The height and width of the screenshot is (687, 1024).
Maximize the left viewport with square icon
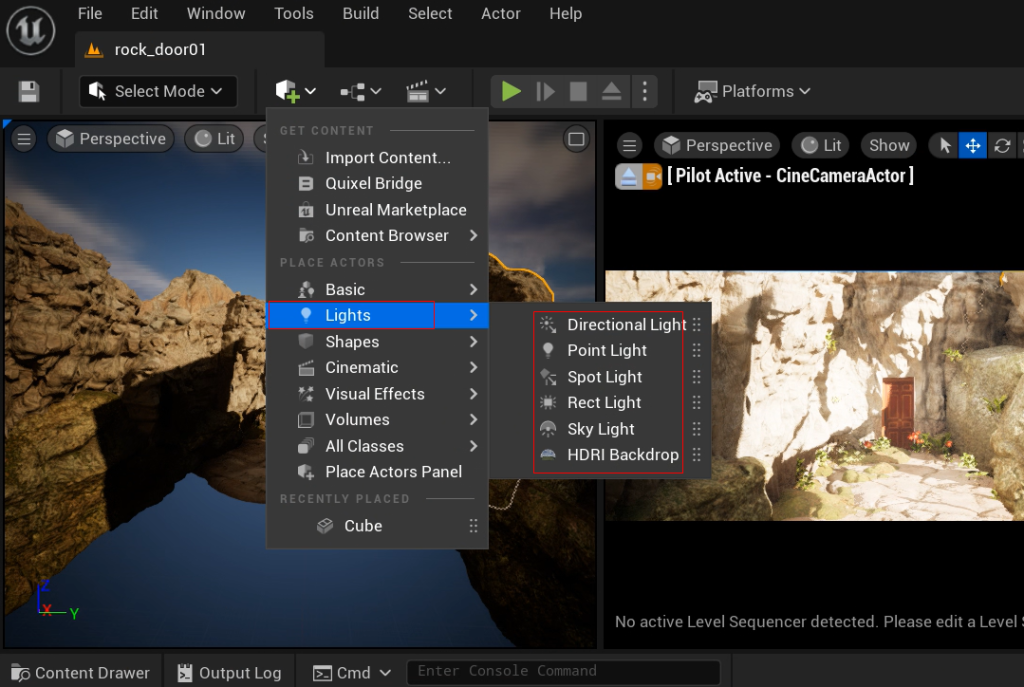(576, 139)
